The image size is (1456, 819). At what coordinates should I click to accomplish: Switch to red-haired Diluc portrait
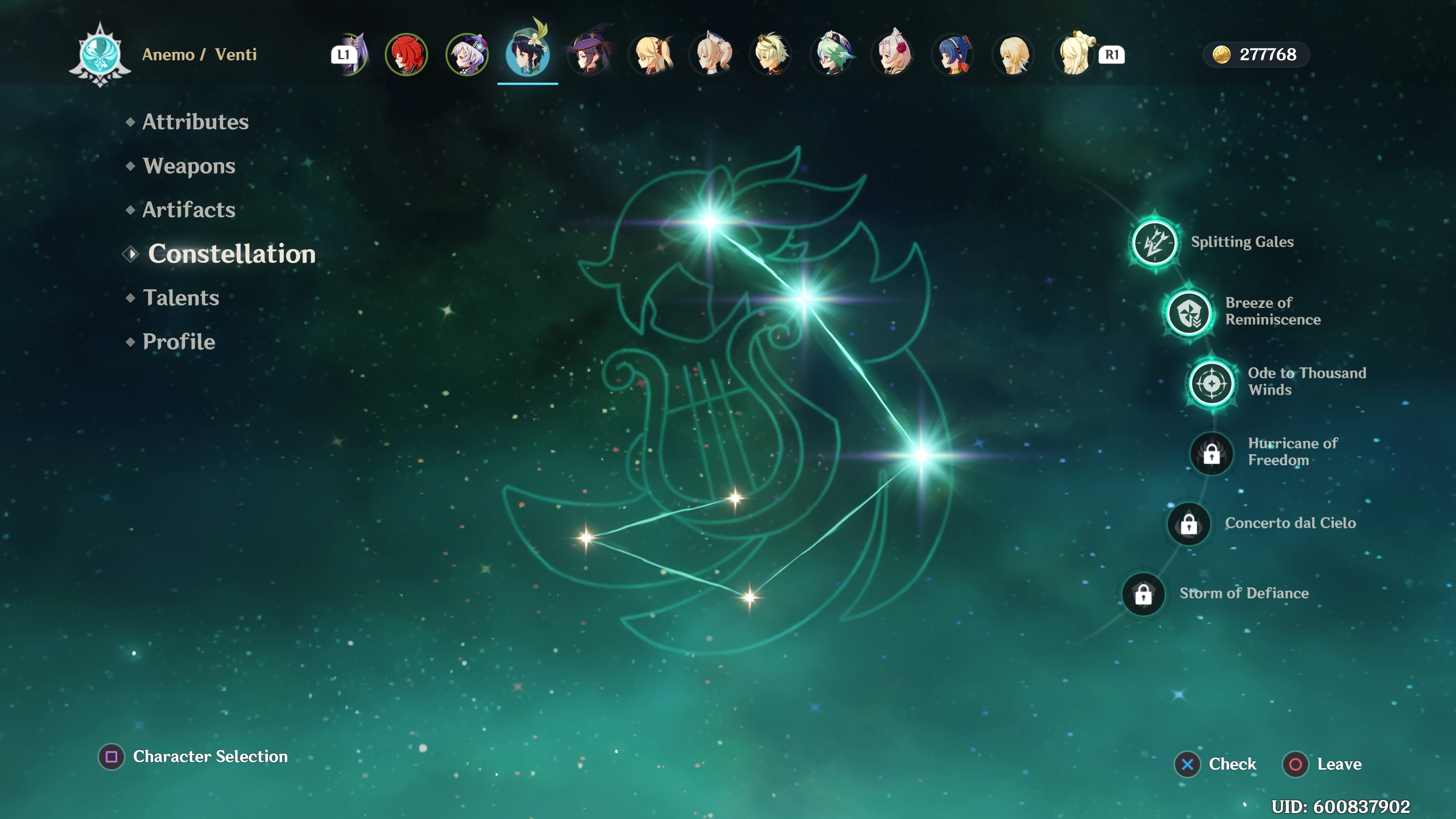click(406, 55)
